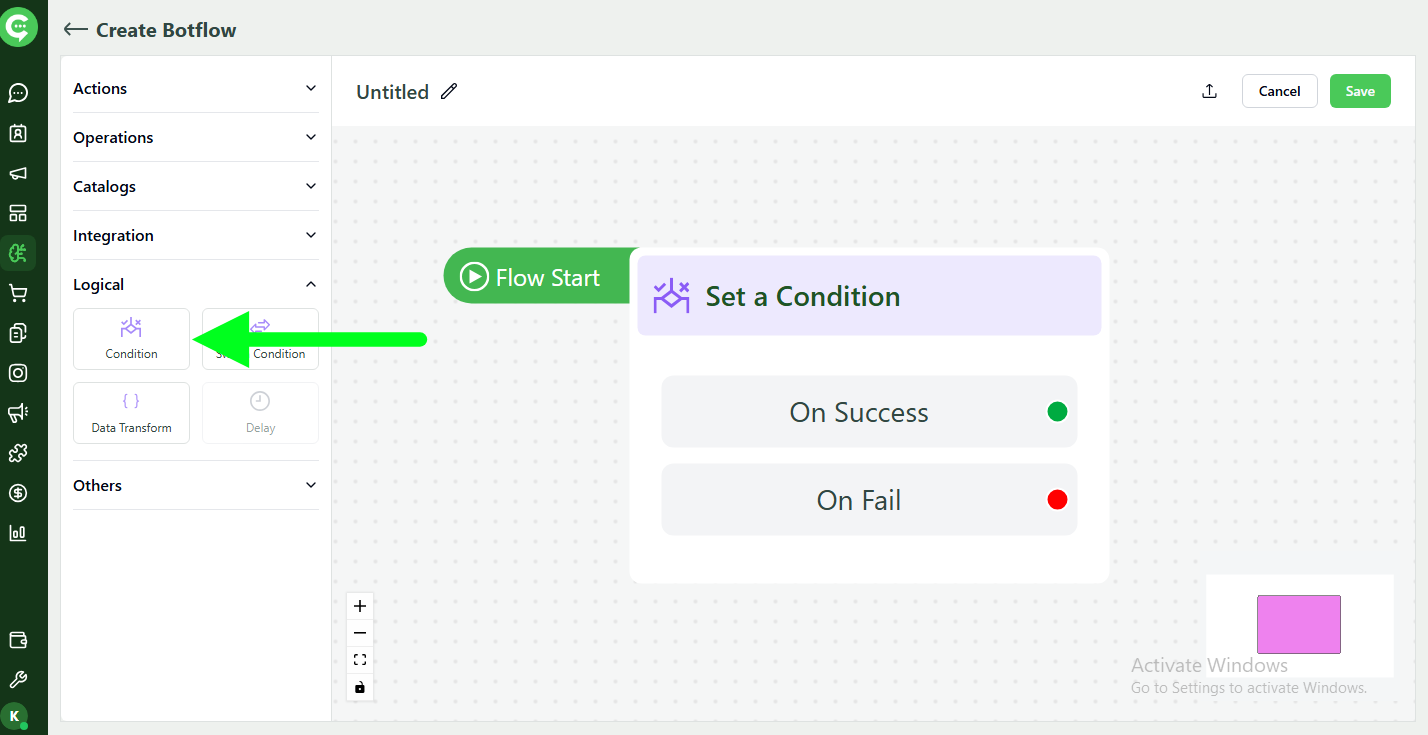
Task: Open the analytics bar chart section
Action: [21, 533]
